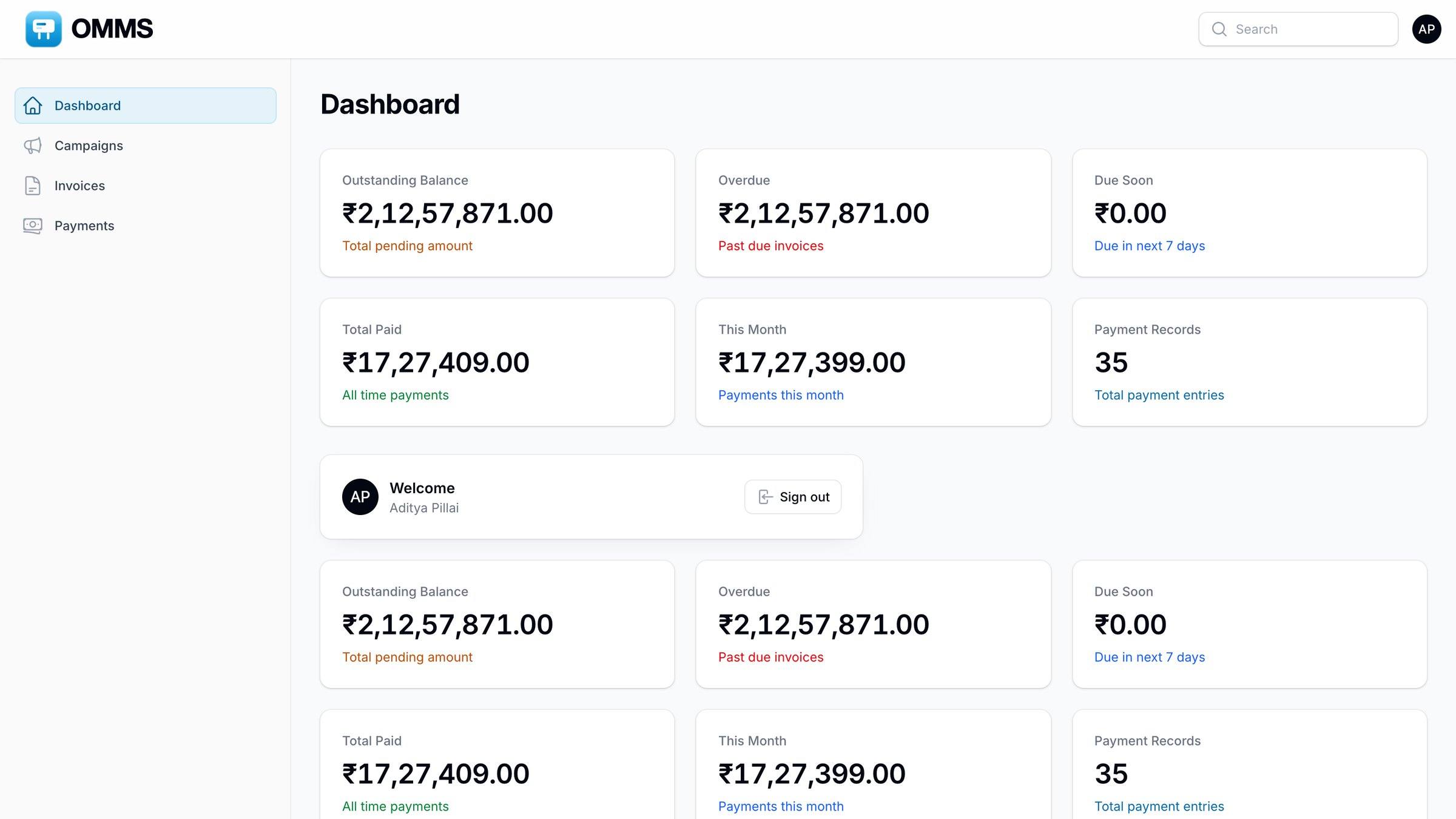
Task: Select Payments in the sidebar
Action: pyautogui.click(x=146, y=226)
